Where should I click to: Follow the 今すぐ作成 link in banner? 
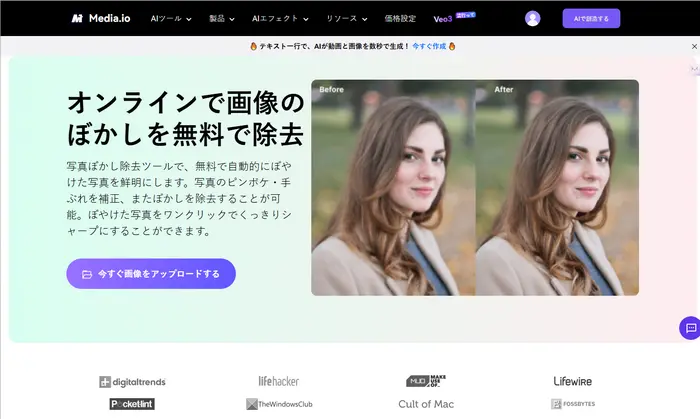[429, 46]
